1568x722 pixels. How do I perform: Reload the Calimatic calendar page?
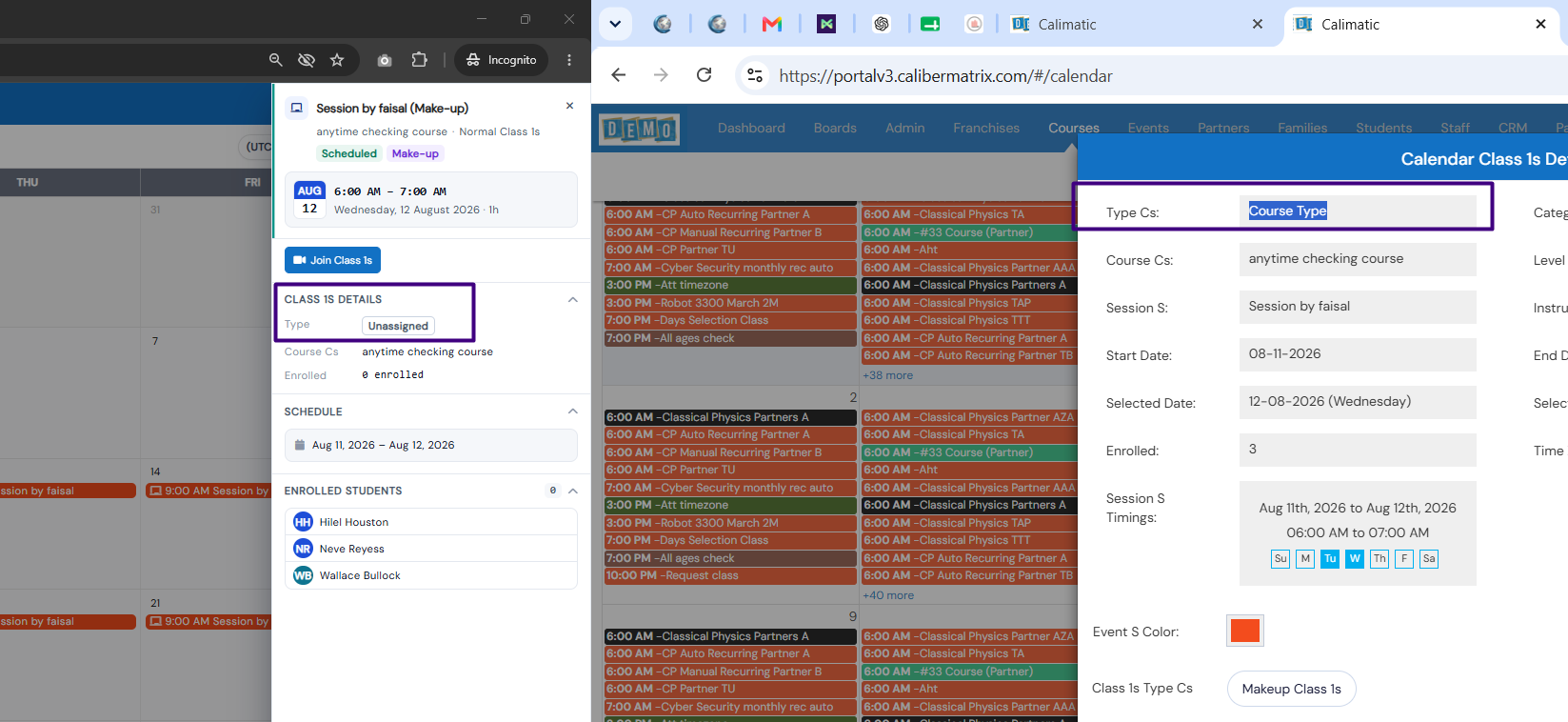(705, 75)
